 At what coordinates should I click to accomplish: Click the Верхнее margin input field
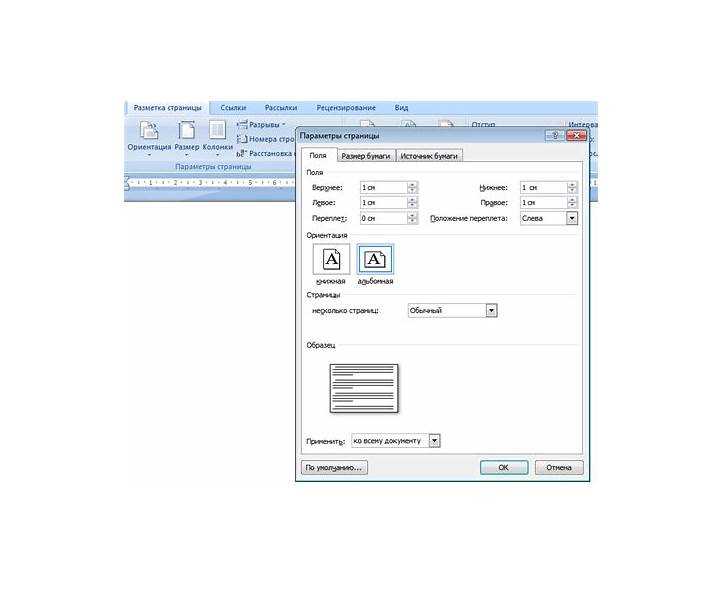click(x=384, y=188)
